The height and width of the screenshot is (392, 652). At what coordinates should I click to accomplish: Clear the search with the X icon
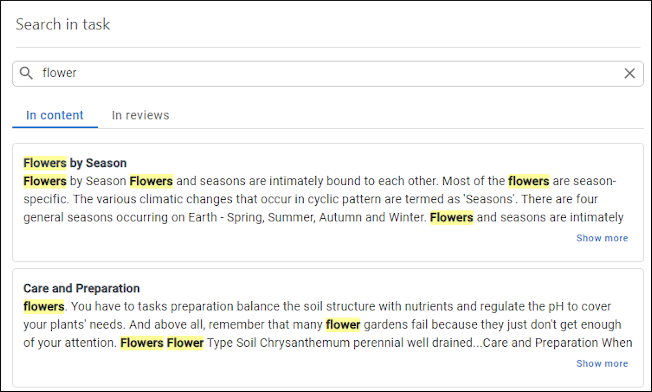coord(630,74)
